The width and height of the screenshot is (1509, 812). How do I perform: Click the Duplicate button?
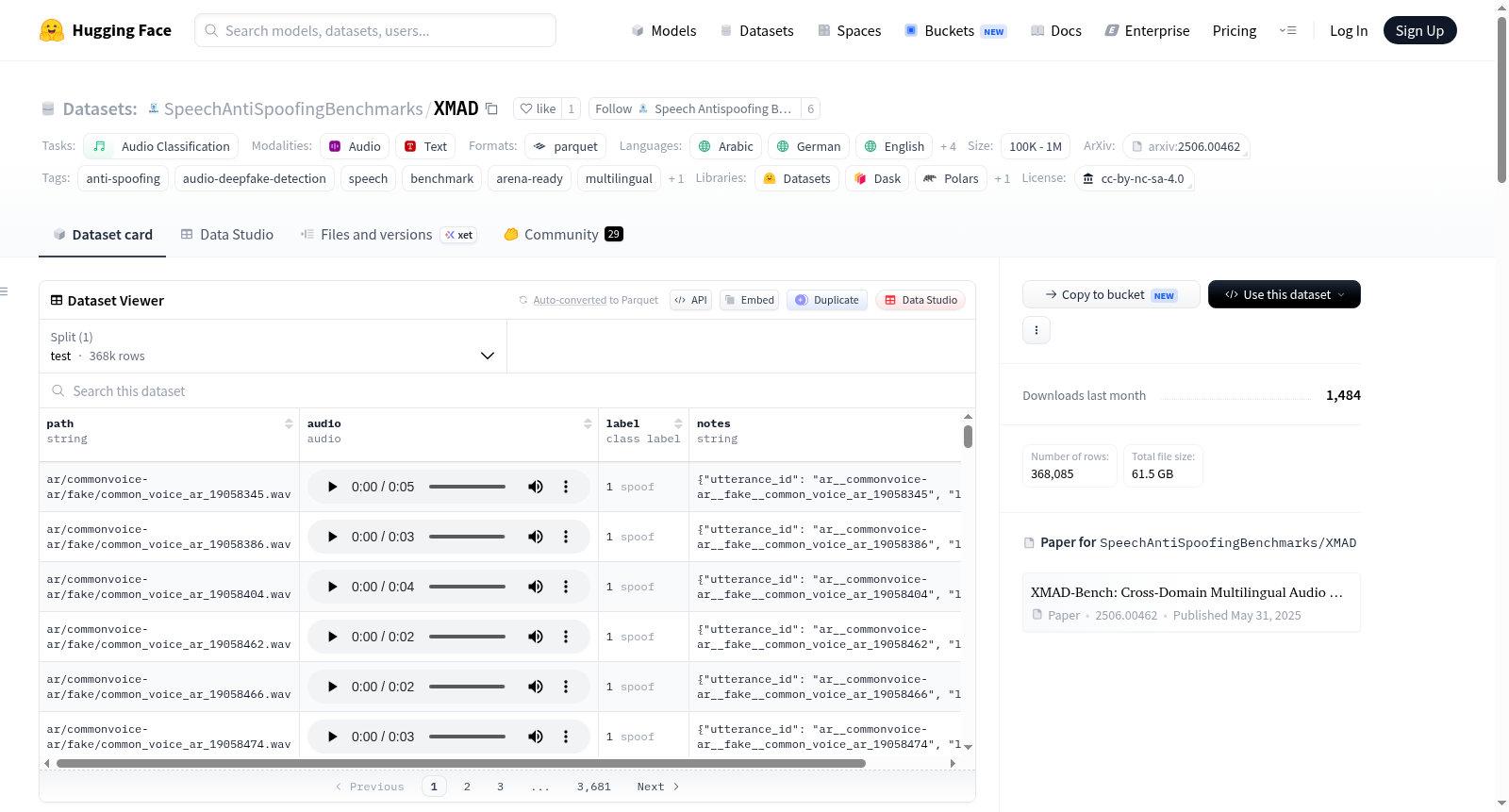coord(827,300)
